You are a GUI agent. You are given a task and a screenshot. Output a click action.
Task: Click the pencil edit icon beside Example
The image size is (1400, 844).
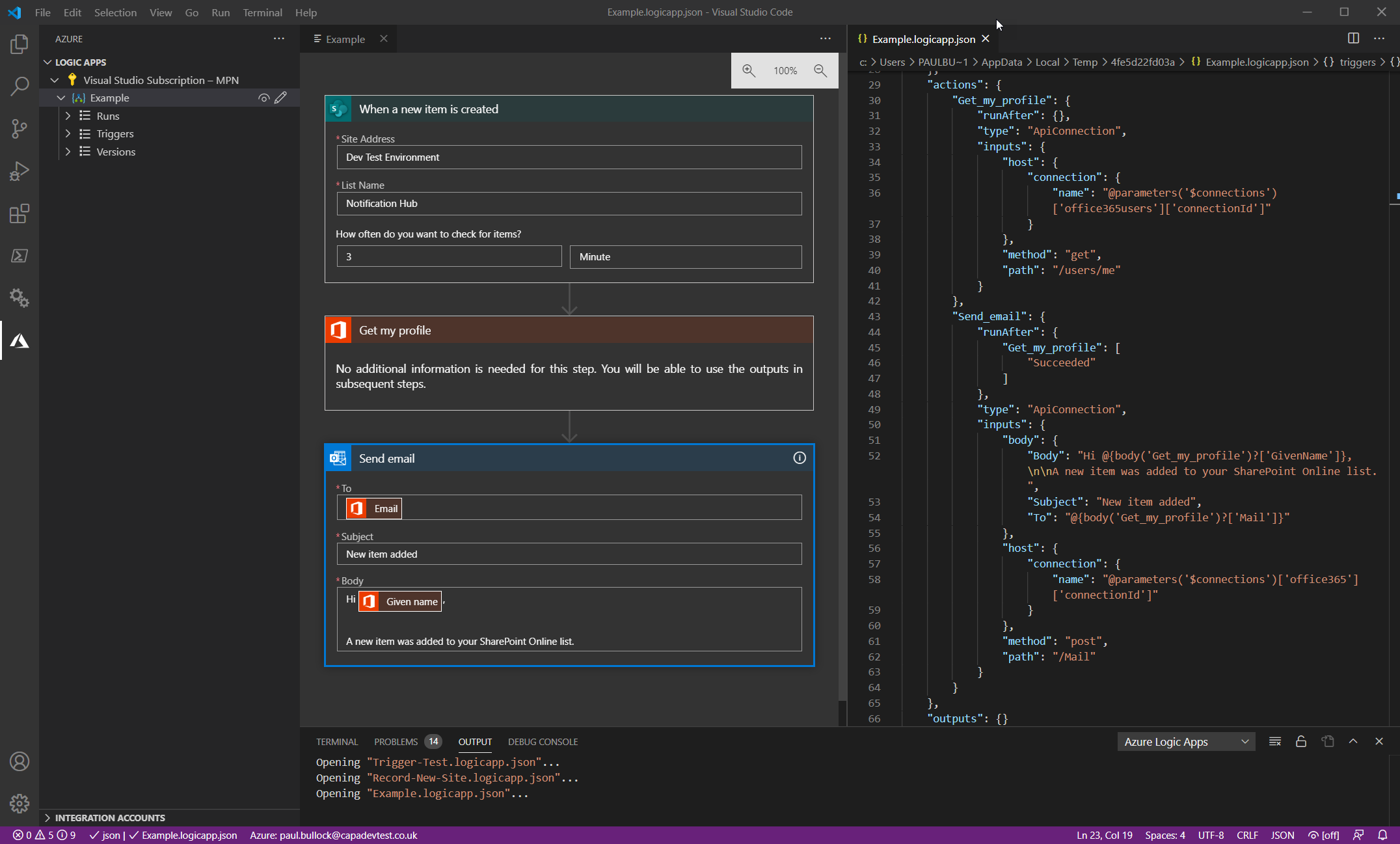281,98
